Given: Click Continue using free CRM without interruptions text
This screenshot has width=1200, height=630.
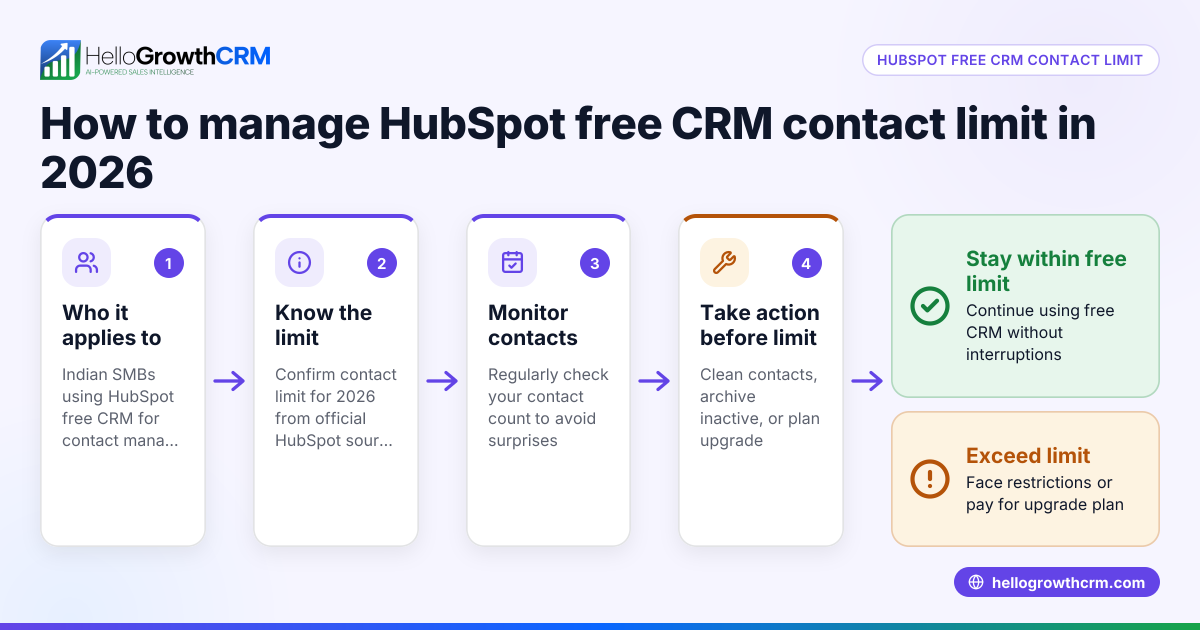Looking at the screenshot, I should coord(1040,332).
